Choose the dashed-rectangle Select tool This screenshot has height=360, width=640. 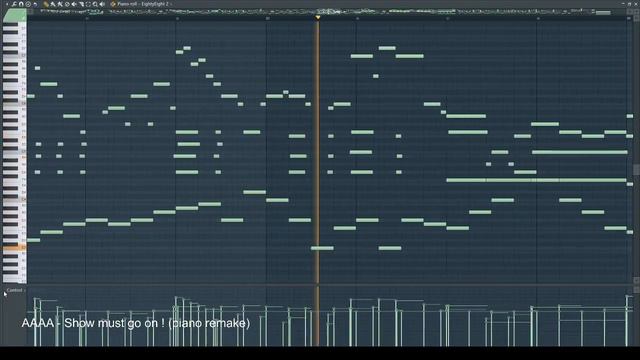pos(88,4)
